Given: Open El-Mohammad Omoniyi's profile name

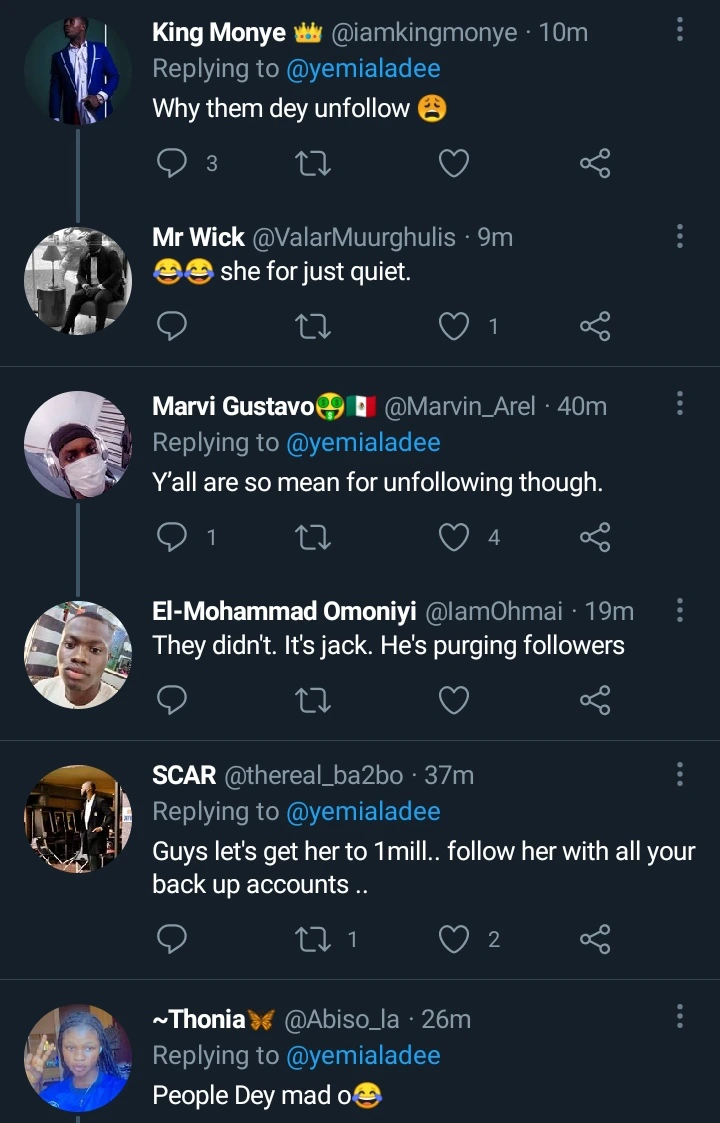Looking at the screenshot, I should pos(285,611).
